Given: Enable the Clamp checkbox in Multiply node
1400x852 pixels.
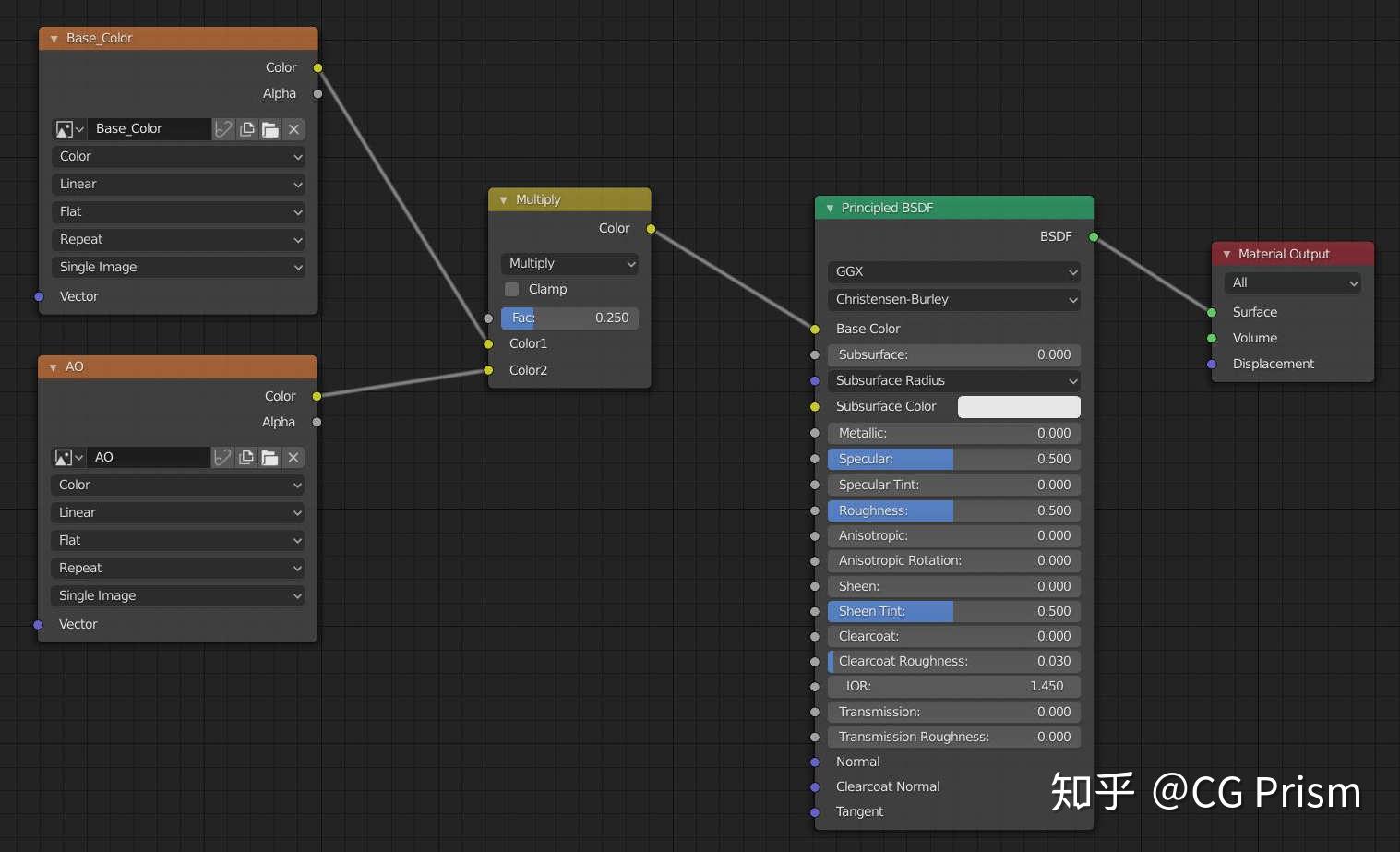Looking at the screenshot, I should [x=511, y=290].
